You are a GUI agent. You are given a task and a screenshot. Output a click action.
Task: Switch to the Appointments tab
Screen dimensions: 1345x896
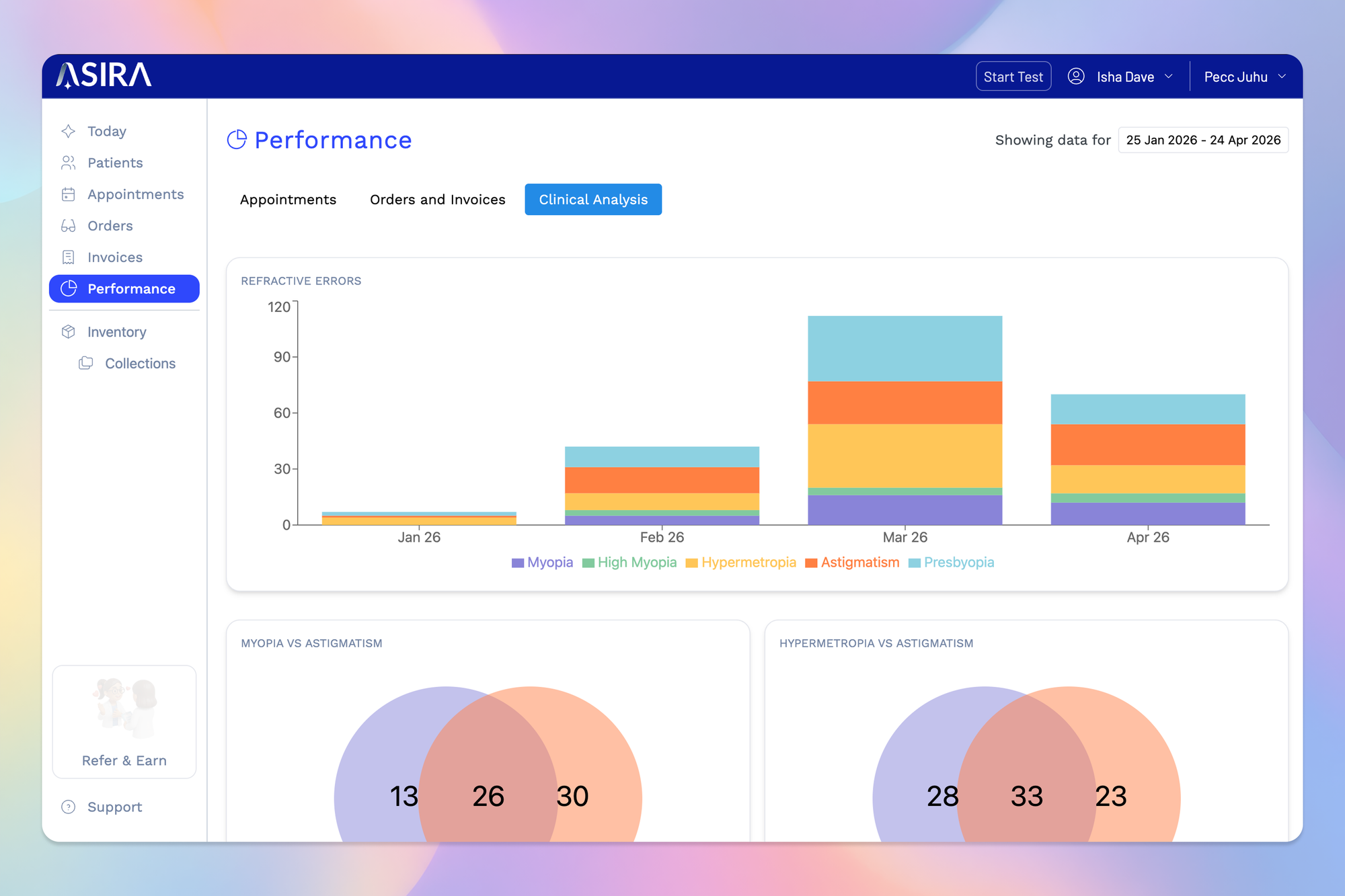[x=288, y=200]
